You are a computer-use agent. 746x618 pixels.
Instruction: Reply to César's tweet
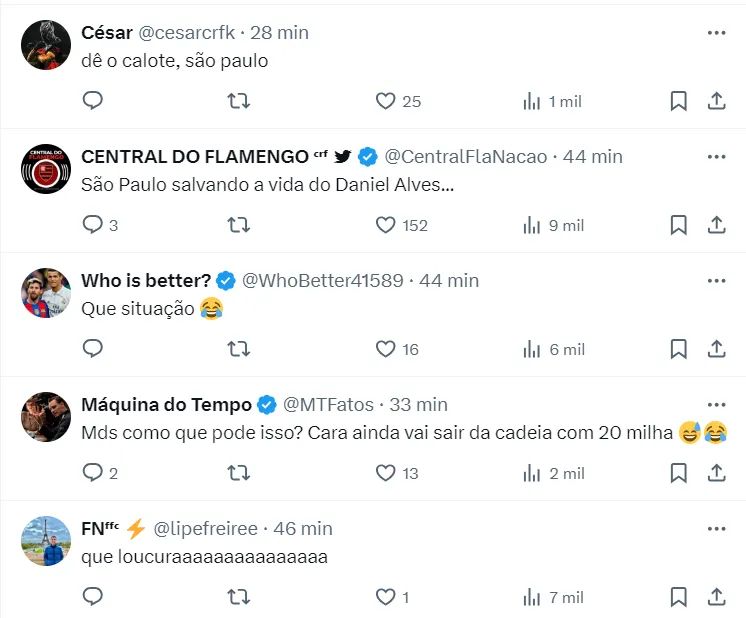coord(93,101)
